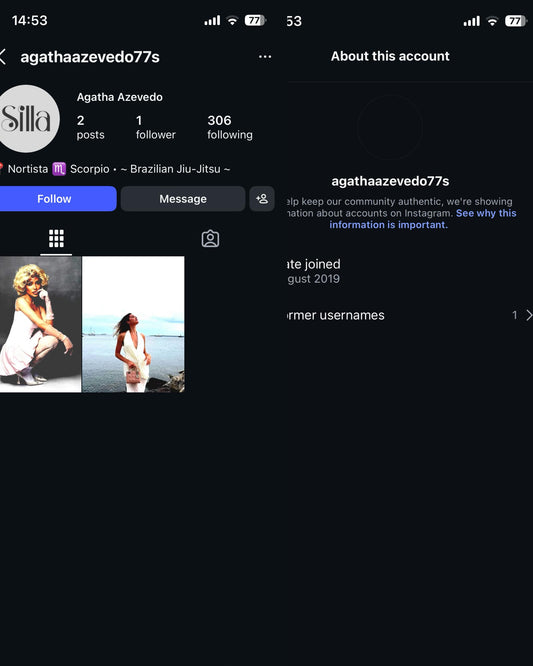
Task: Tap the suggest similar accounts icon button
Action: [262, 198]
